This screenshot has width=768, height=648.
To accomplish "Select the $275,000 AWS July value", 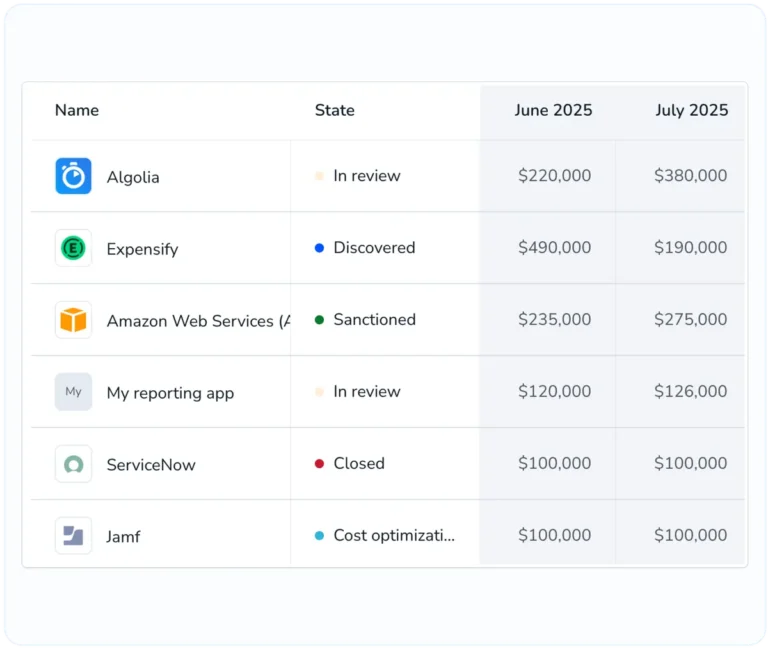I will click(691, 319).
